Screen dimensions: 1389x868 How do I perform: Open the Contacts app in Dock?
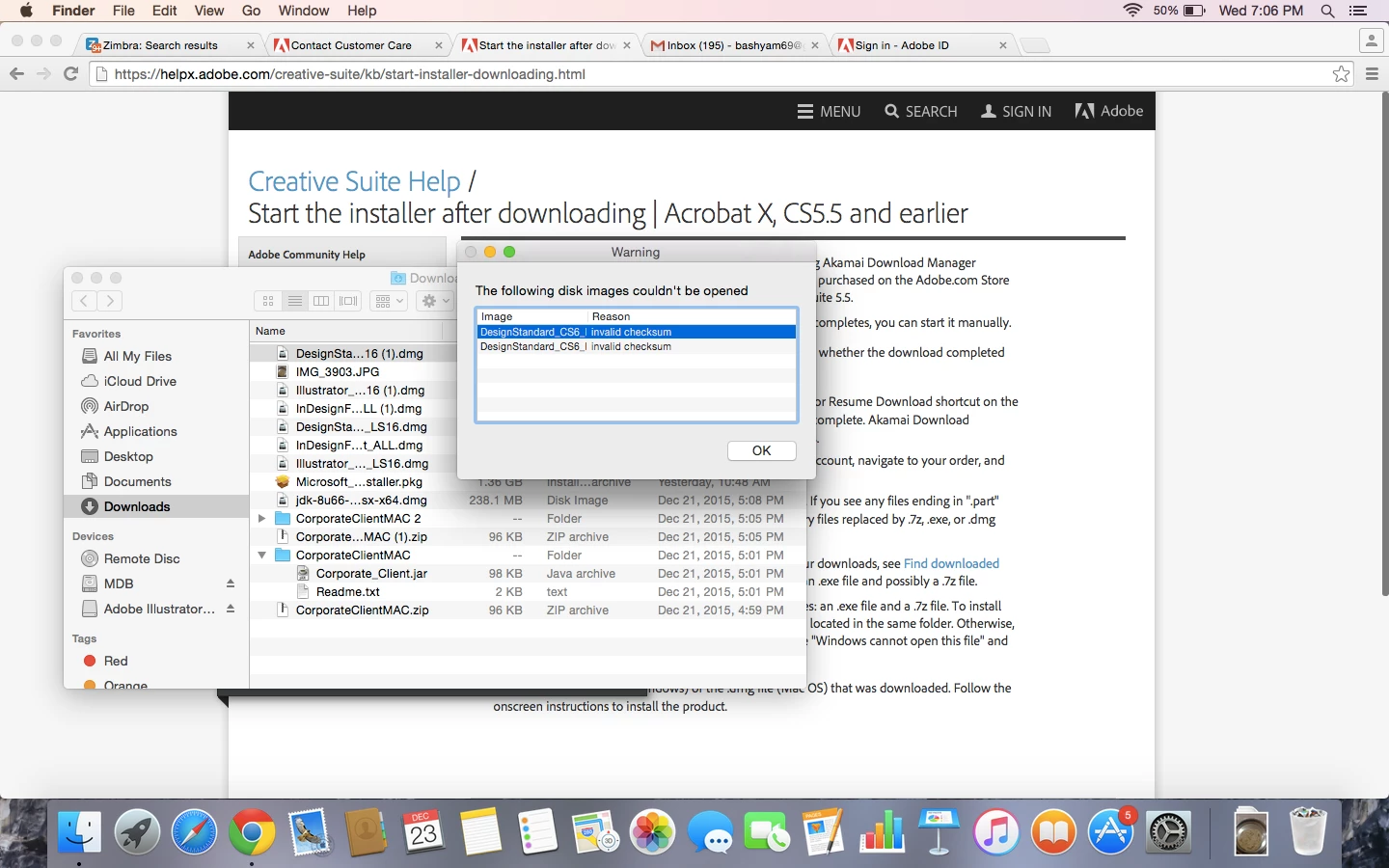[x=366, y=831]
